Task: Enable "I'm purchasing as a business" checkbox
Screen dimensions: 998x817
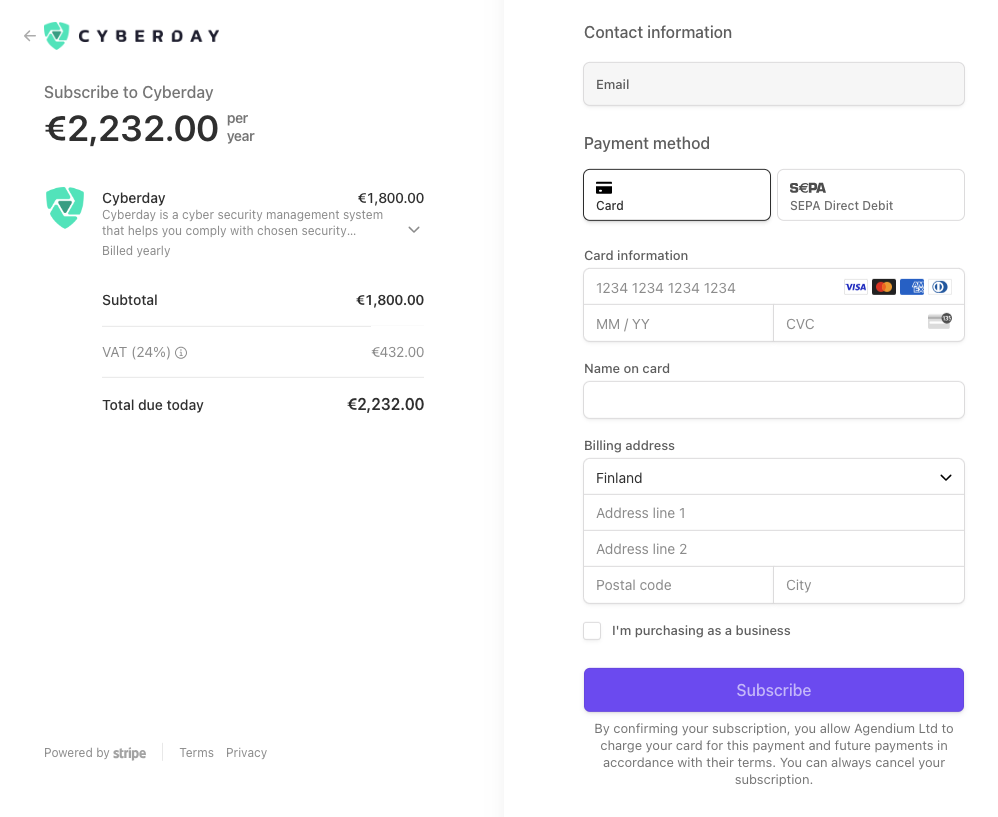Action: [x=592, y=631]
